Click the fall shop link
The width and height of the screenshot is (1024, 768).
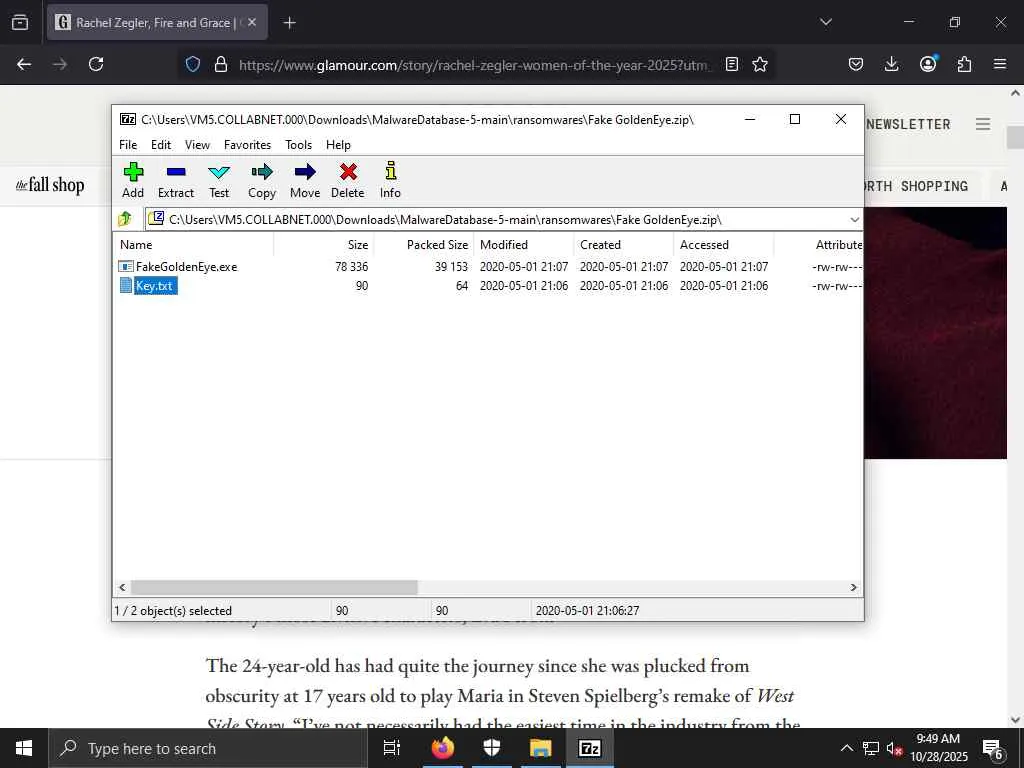tap(50, 185)
